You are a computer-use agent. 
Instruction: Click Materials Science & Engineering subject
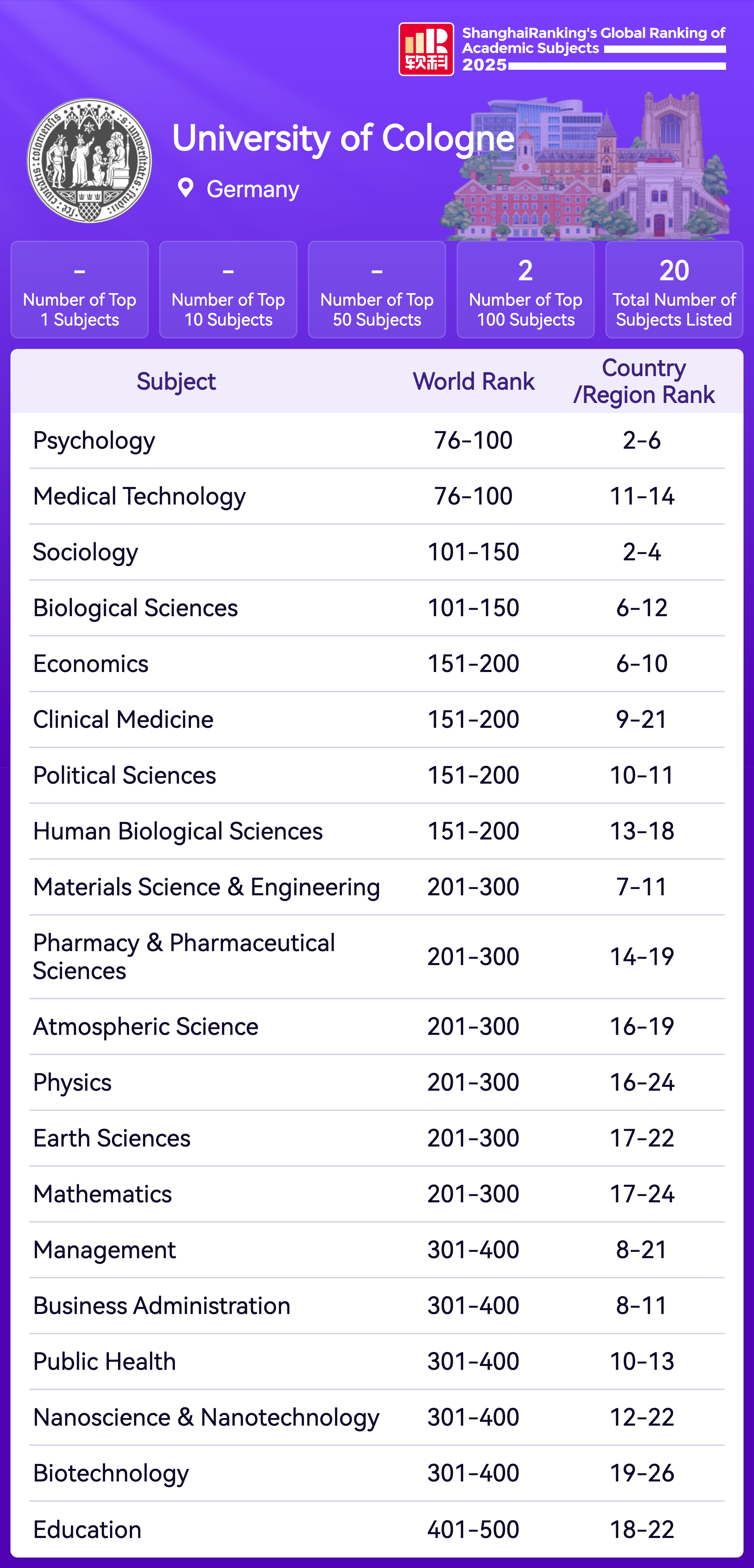[206, 888]
